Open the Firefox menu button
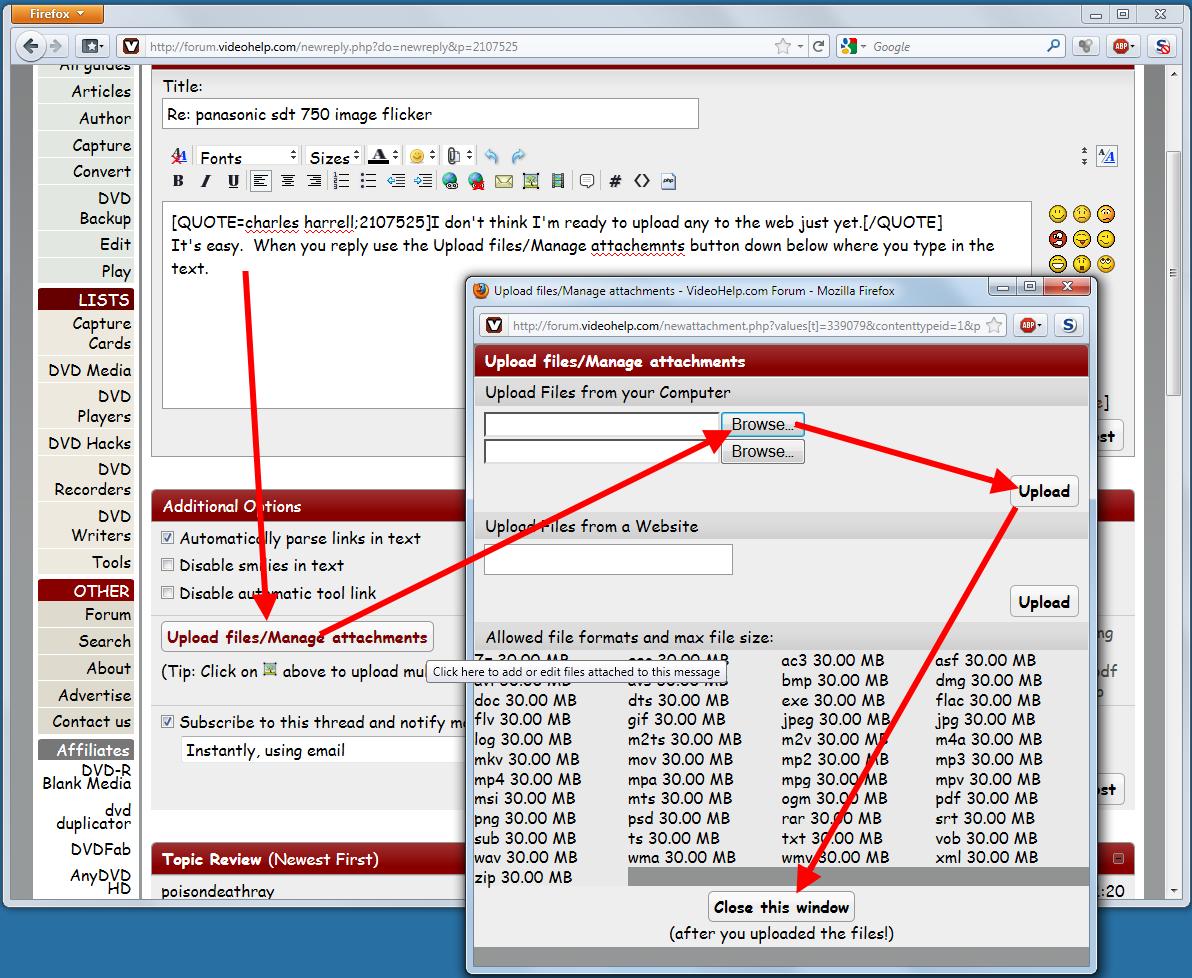 point(56,13)
